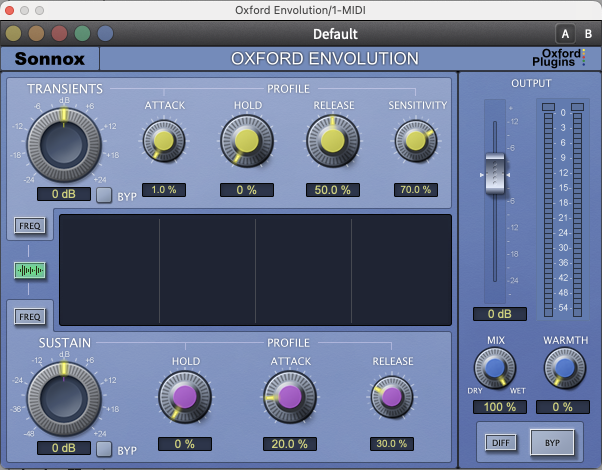This screenshot has width=602, height=470.
Task: Click the right channel clip indicator
Action: pyautogui.click(x=577, y=107)
